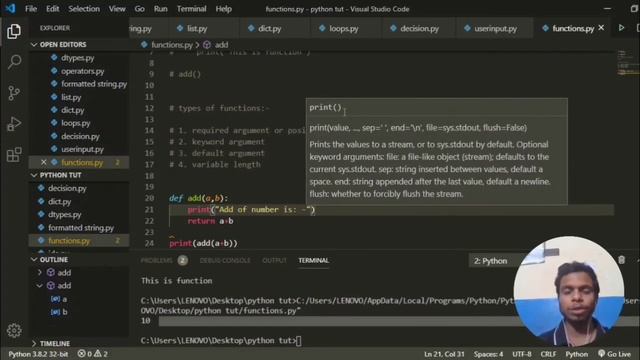Open the Extensions view
Screen dimensions: 640x360
click(14, 155)
